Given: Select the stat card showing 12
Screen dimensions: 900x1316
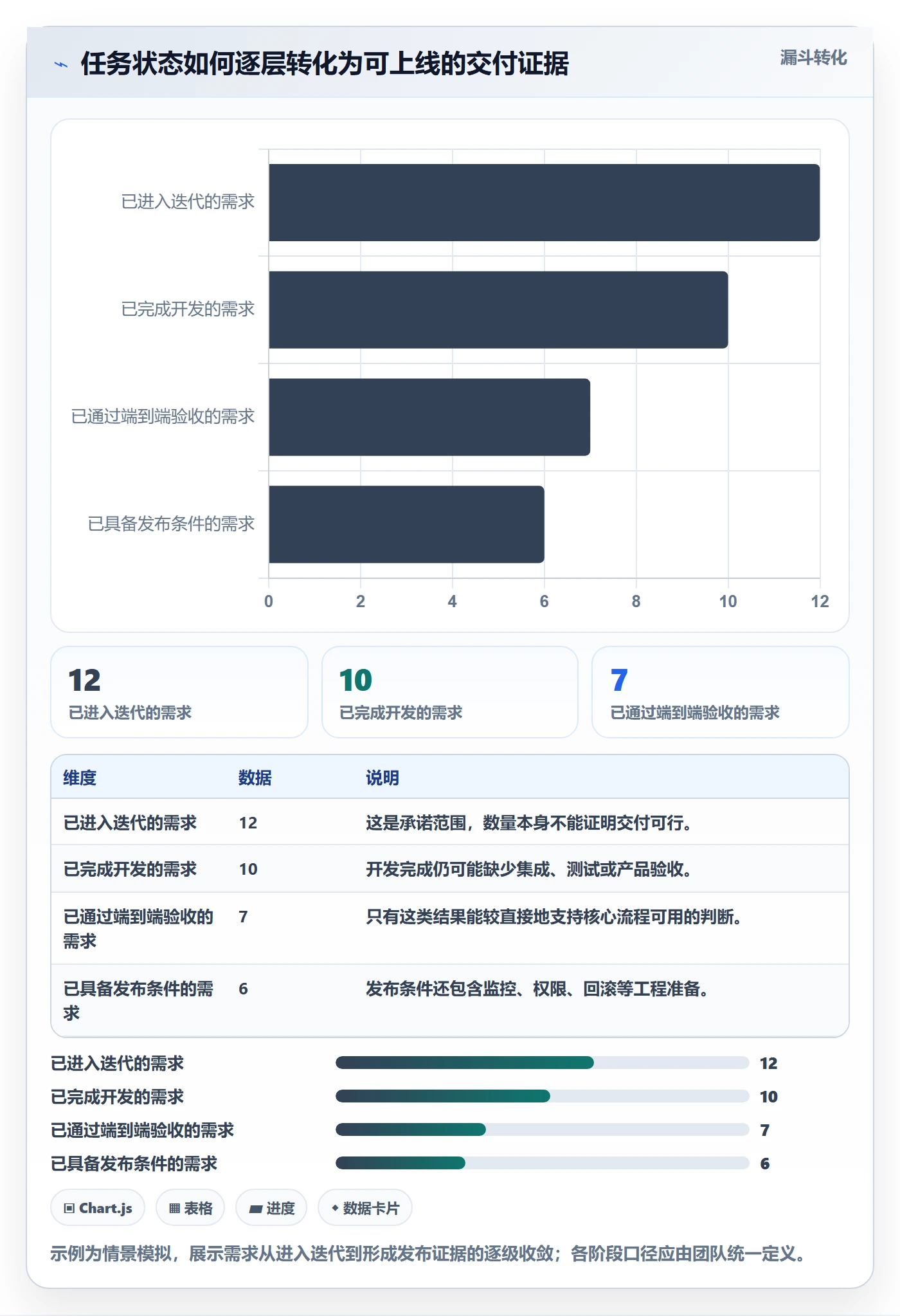Looking at the screenshot, I should tap(179, 692).
